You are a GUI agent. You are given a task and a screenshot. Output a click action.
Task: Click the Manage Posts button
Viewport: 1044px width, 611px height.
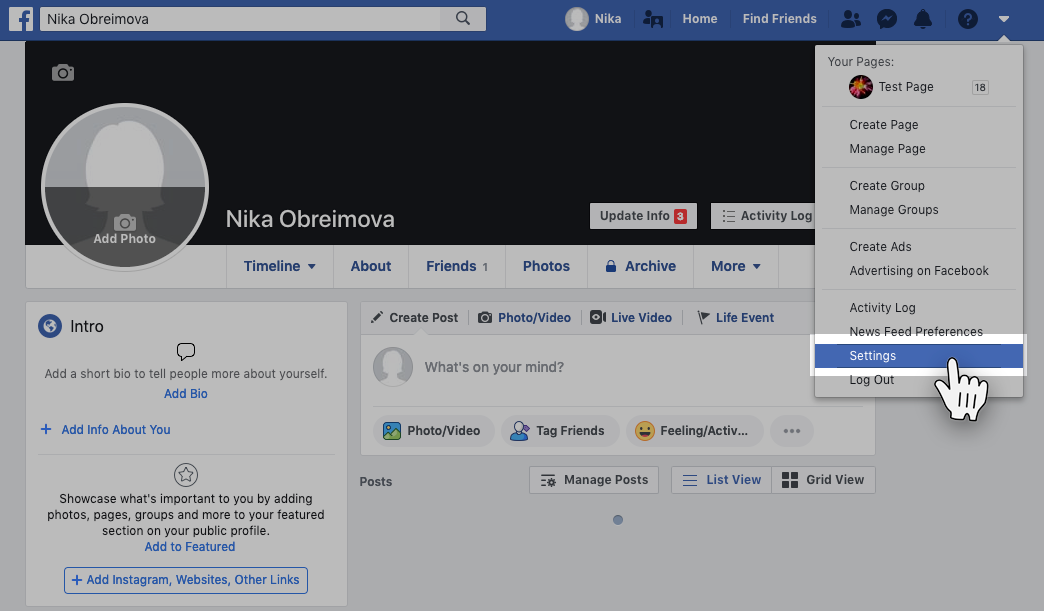pos(594,480)
